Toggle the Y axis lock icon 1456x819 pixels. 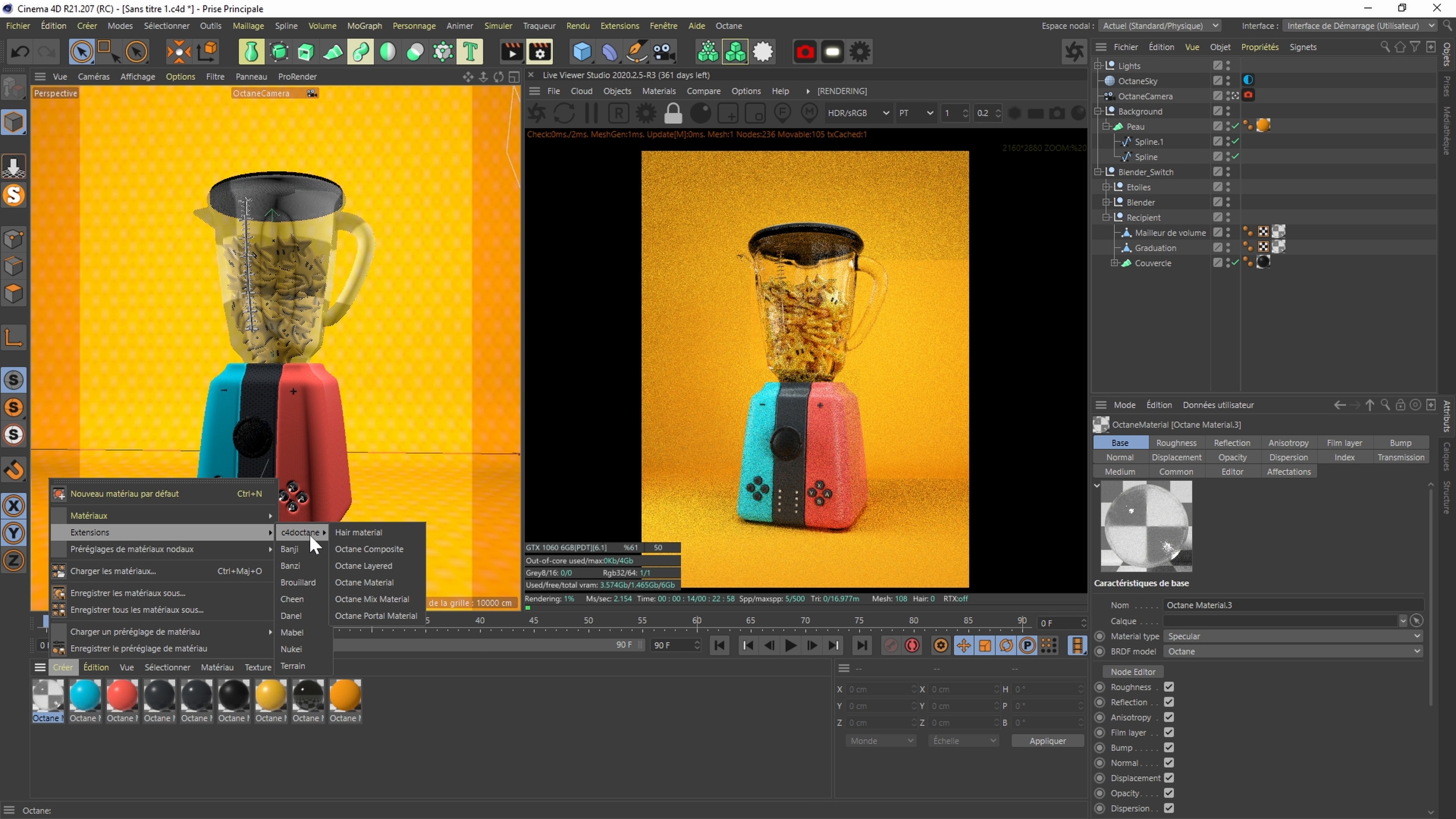pos(14,532)
